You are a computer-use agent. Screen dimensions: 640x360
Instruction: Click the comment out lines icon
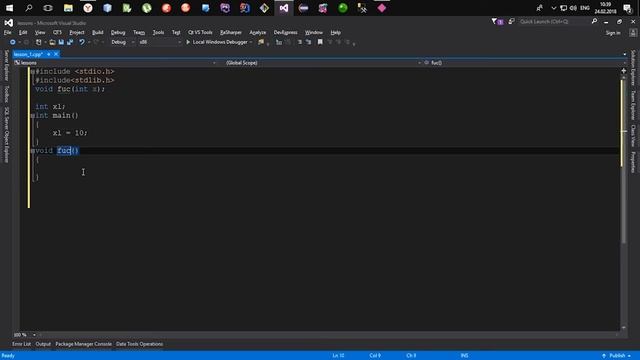click(300, 42)
